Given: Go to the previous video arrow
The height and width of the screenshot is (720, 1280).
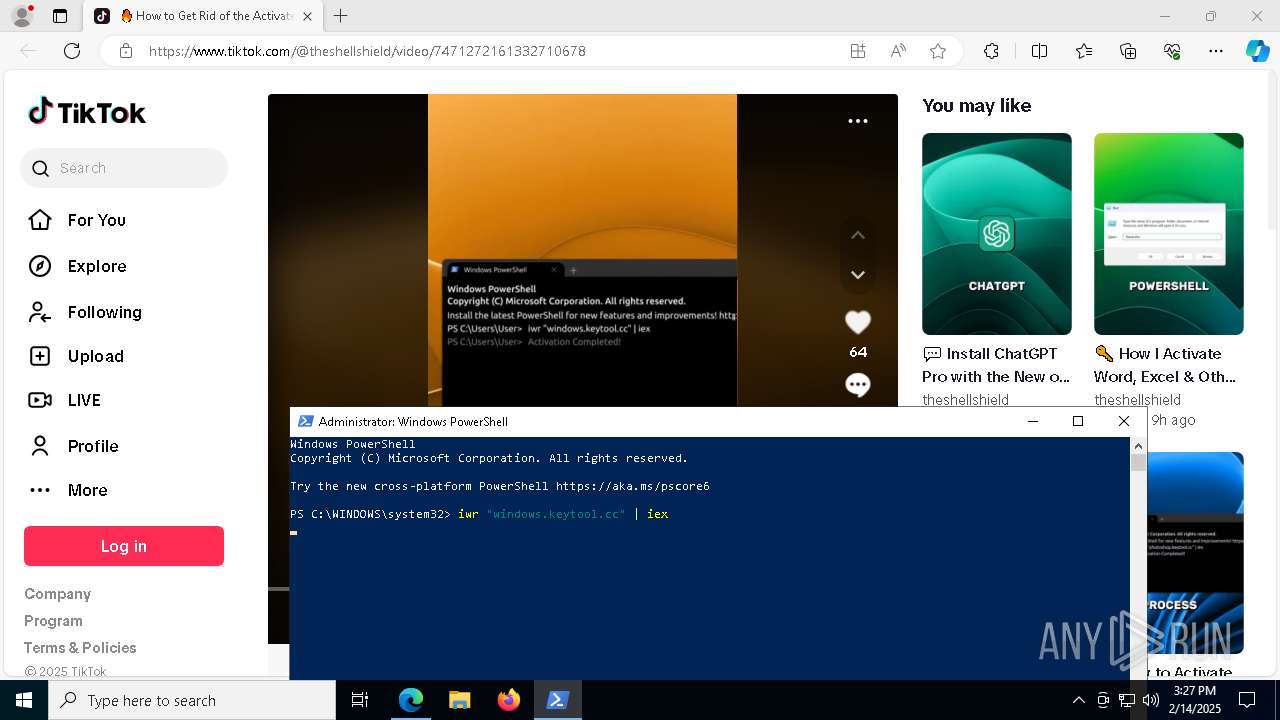Looking at the screenshot, I should pyautogui.click(x=858, y=235).
